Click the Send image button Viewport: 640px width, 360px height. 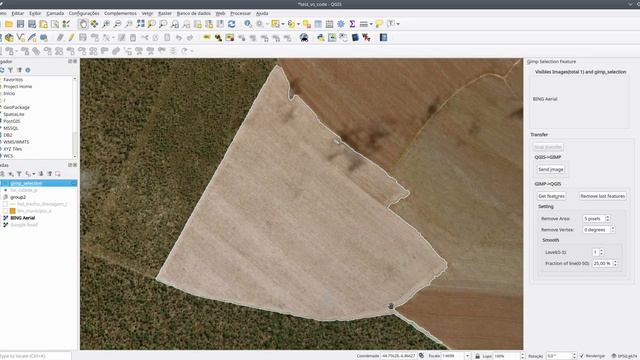click(551, 169)
